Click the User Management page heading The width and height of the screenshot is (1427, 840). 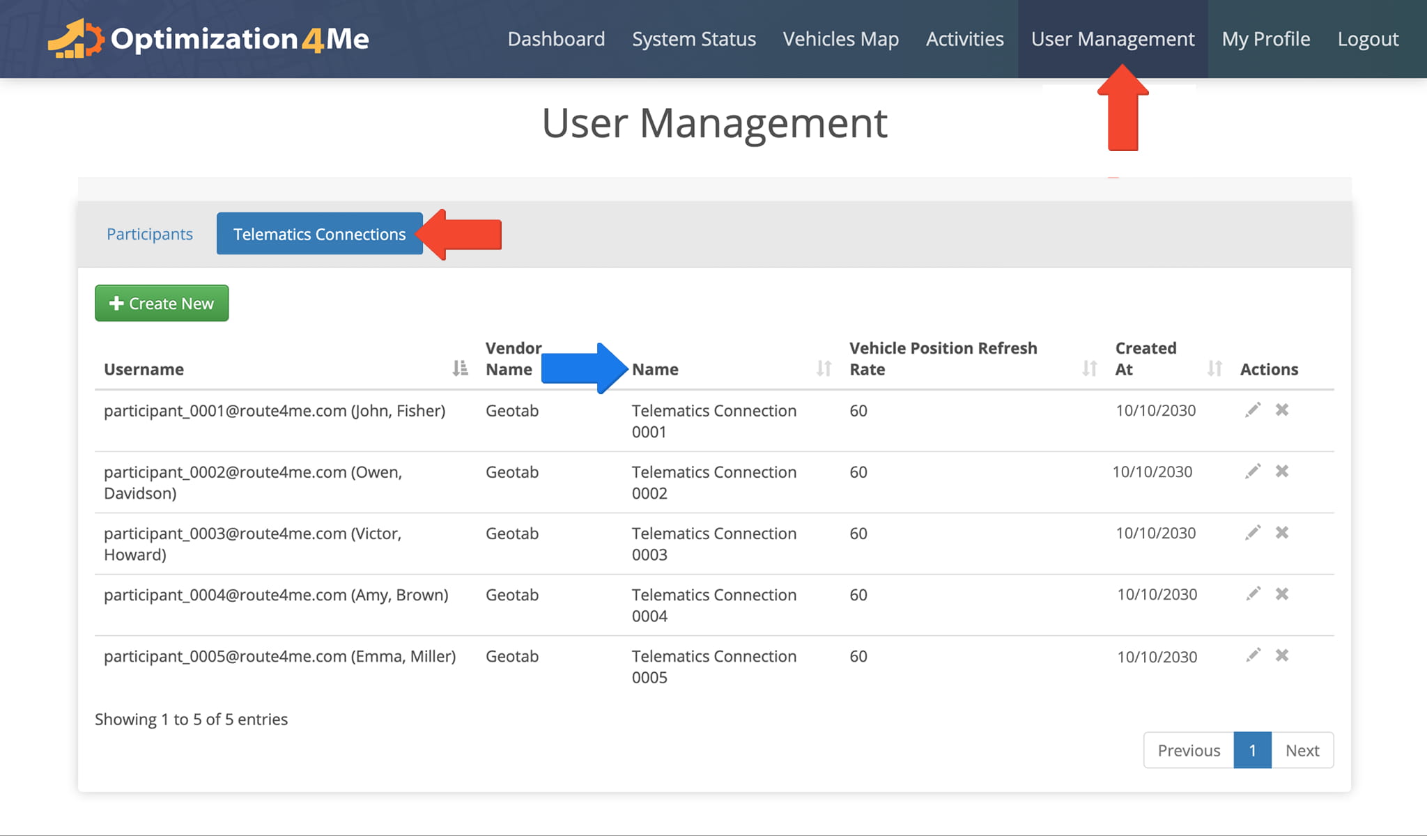[x=714, y=123]
